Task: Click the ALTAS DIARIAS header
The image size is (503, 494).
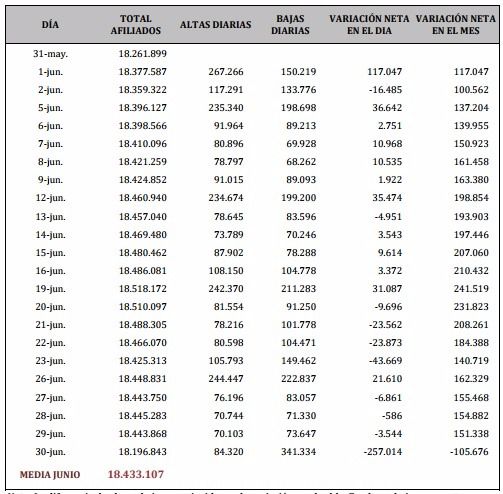Action: tap(216, 25)
